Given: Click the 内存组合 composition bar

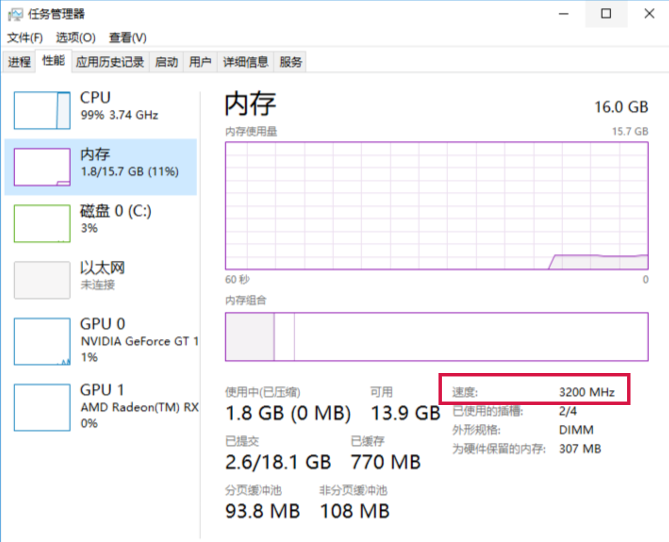Looking at the screenshot, I should tap(436, 336).
